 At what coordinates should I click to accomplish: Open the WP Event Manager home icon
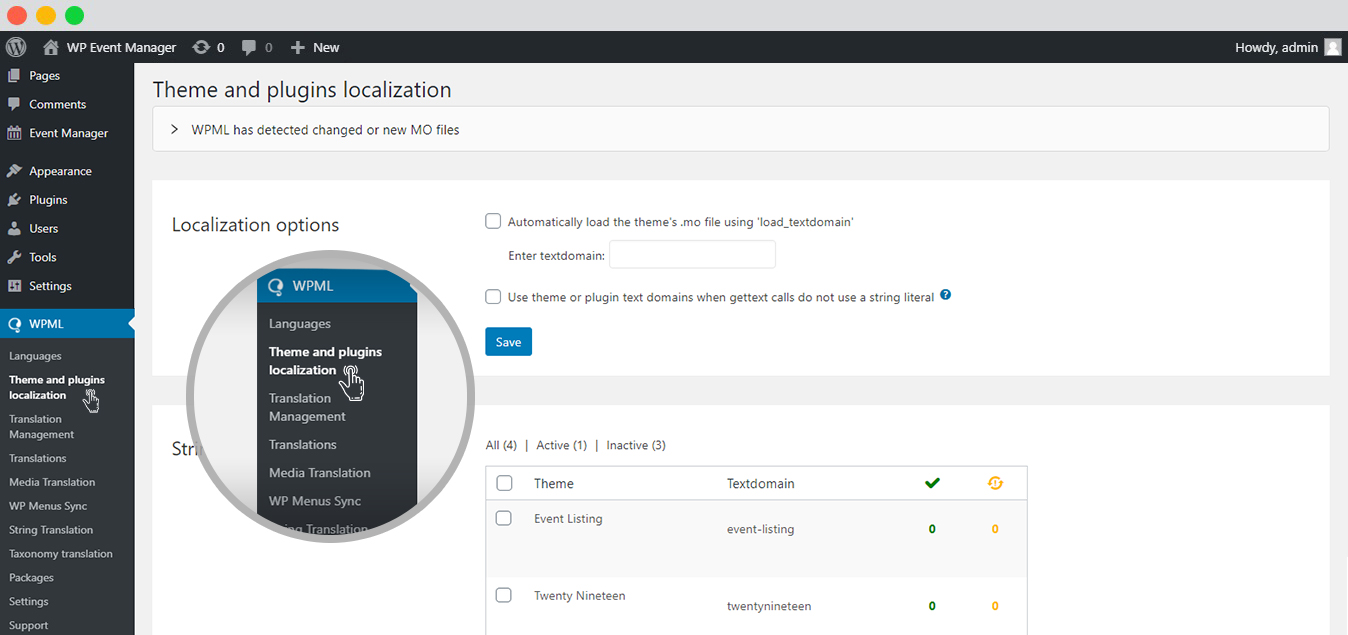(x=51, y=47)
